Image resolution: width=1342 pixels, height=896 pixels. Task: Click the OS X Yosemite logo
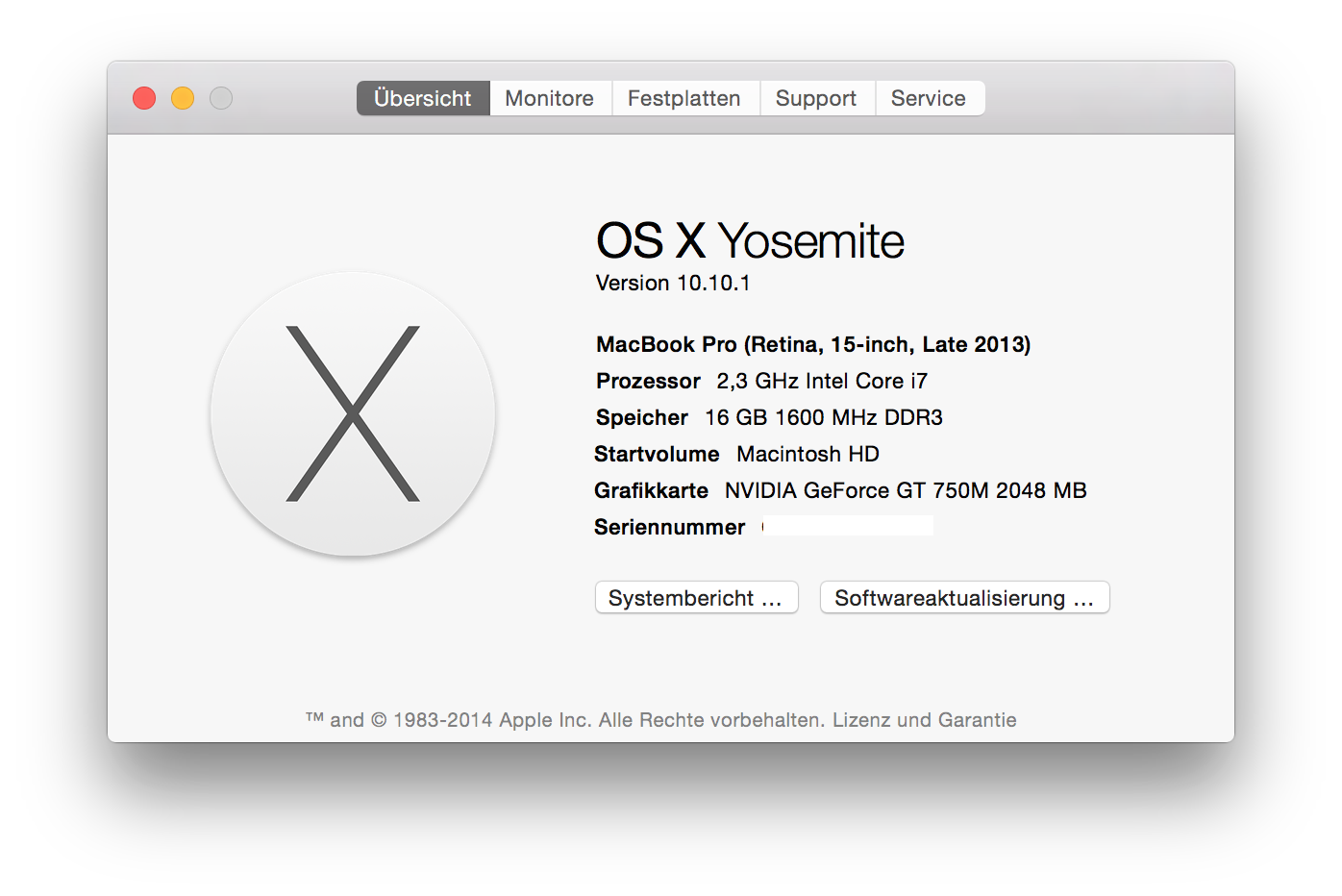click(353, 413)
